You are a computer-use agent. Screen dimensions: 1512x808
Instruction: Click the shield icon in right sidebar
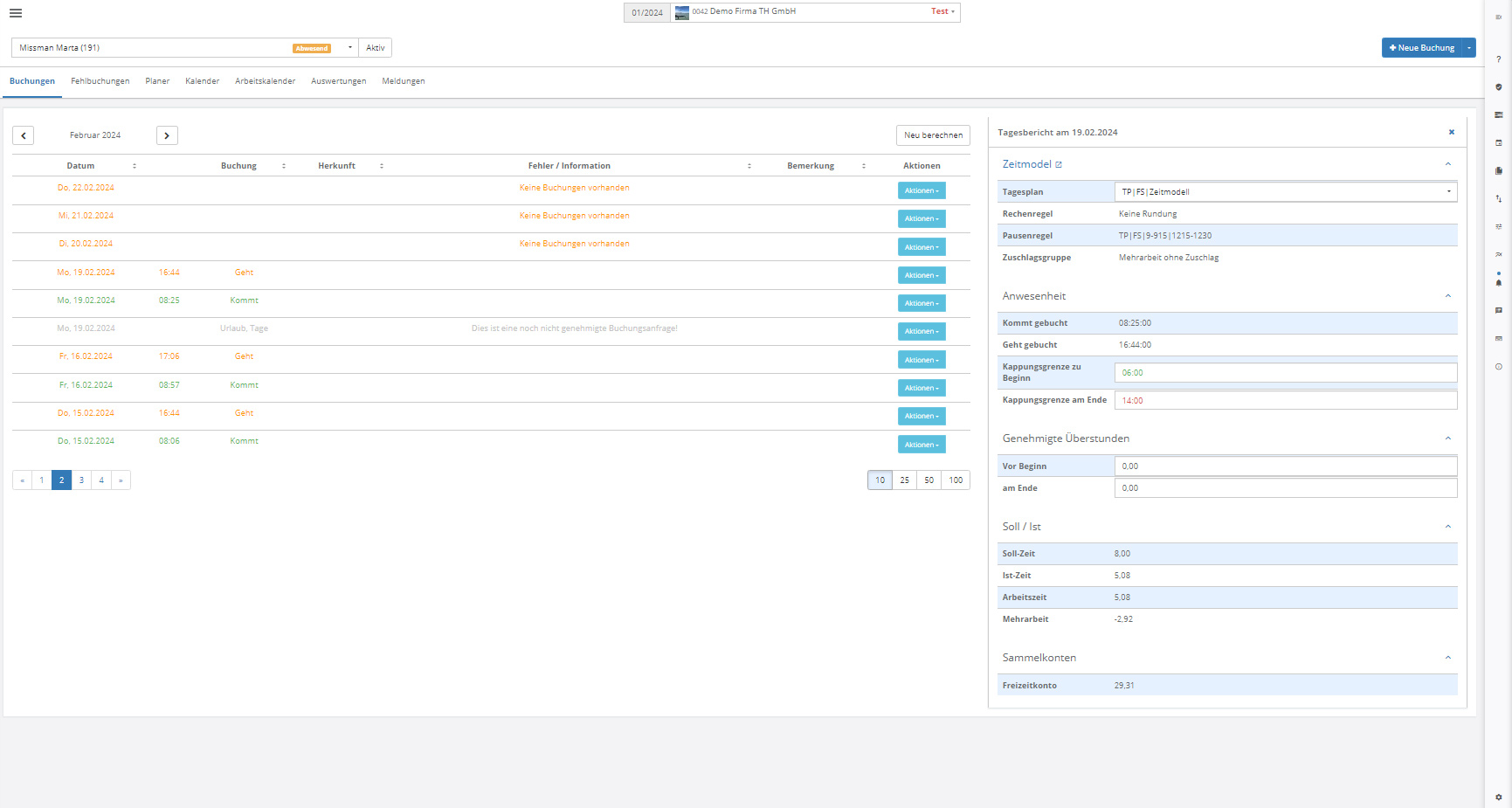(x=1498, y=87)
